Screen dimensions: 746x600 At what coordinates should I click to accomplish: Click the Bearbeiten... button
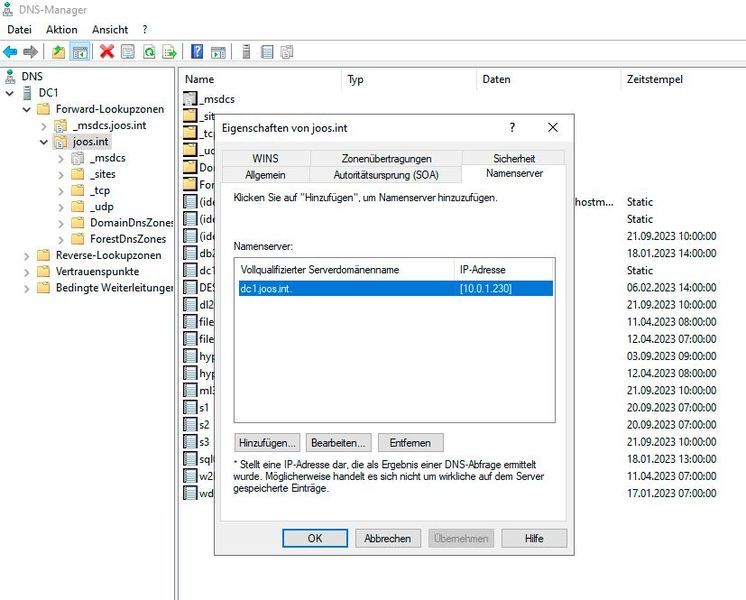coord(338,443)
